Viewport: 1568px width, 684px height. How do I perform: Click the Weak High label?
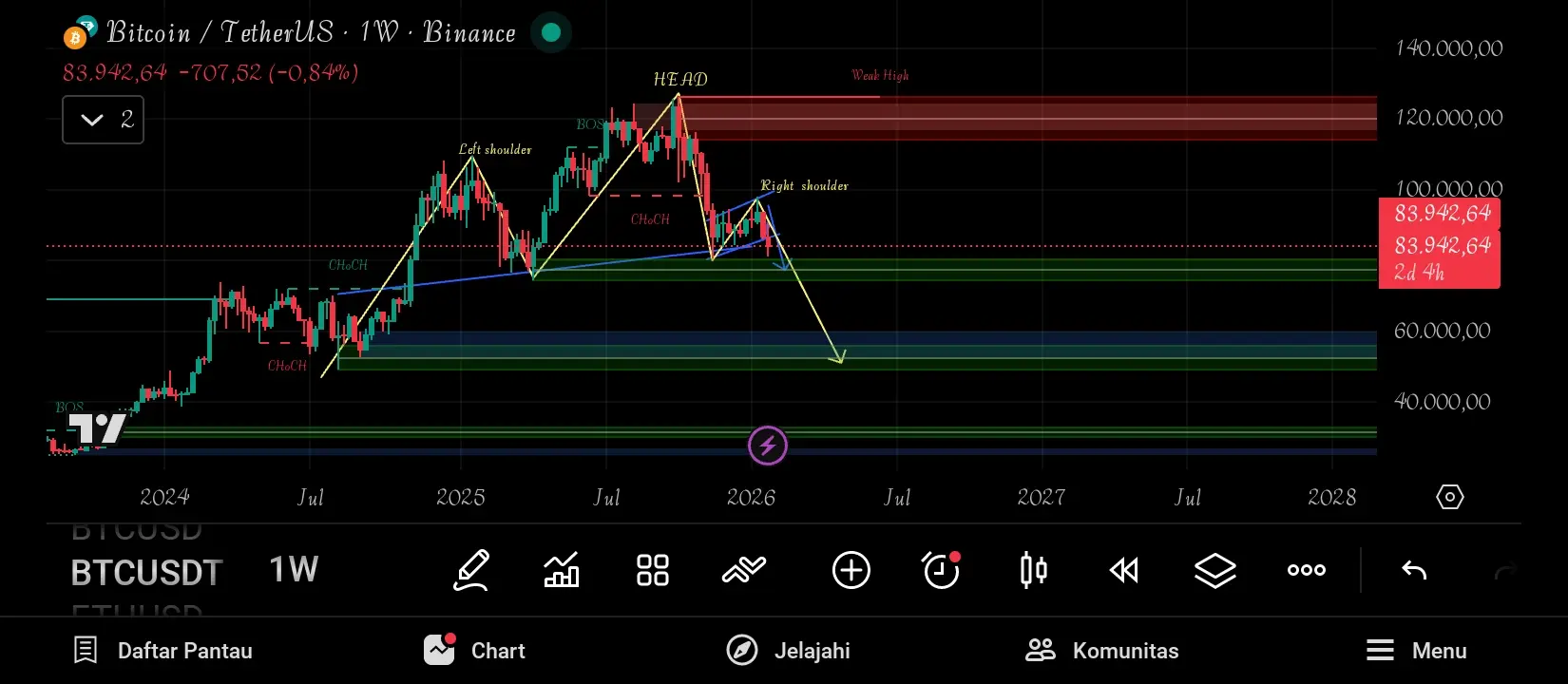pos(880,75)
